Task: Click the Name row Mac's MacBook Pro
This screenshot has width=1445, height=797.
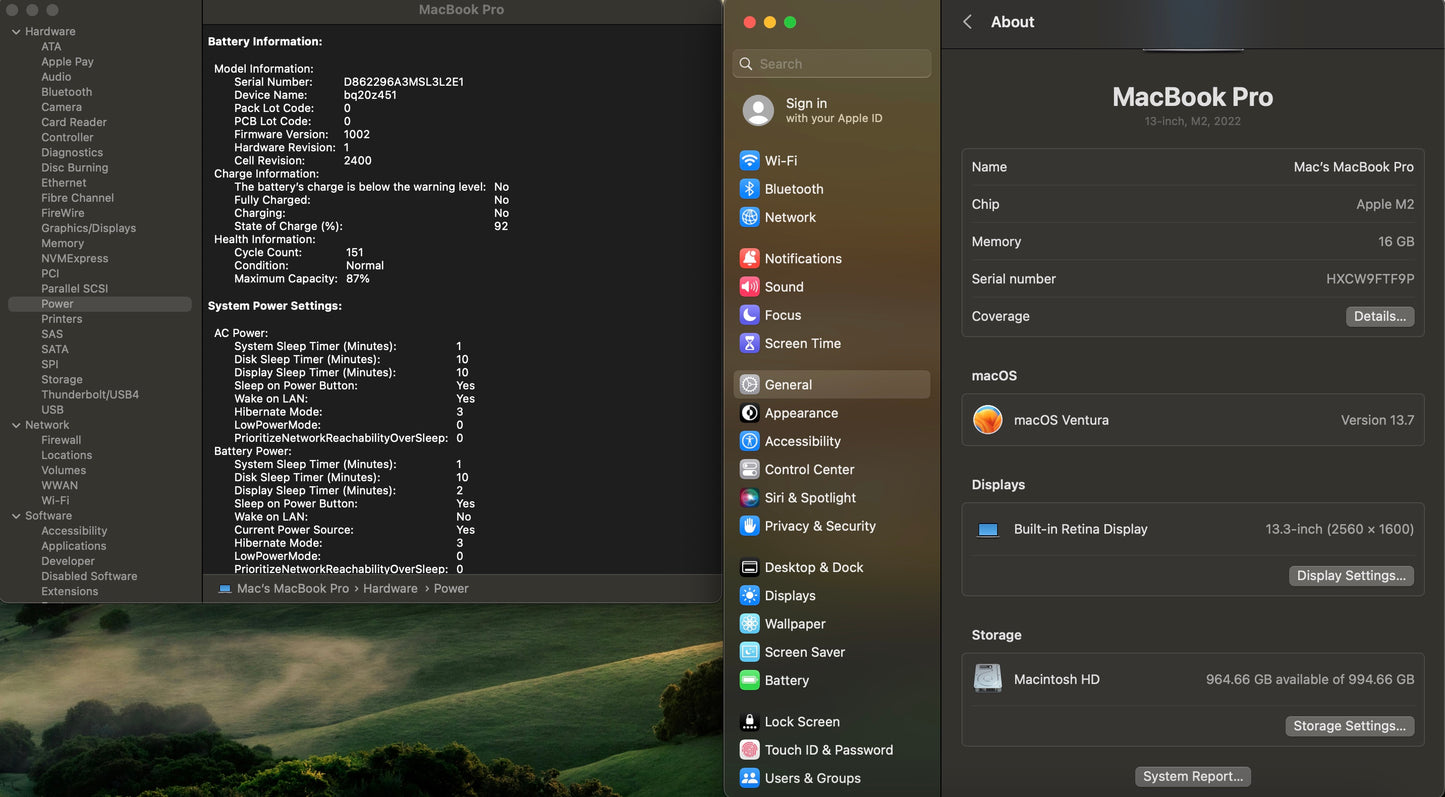Action: pyautogui.click(x=1193, y=167)
